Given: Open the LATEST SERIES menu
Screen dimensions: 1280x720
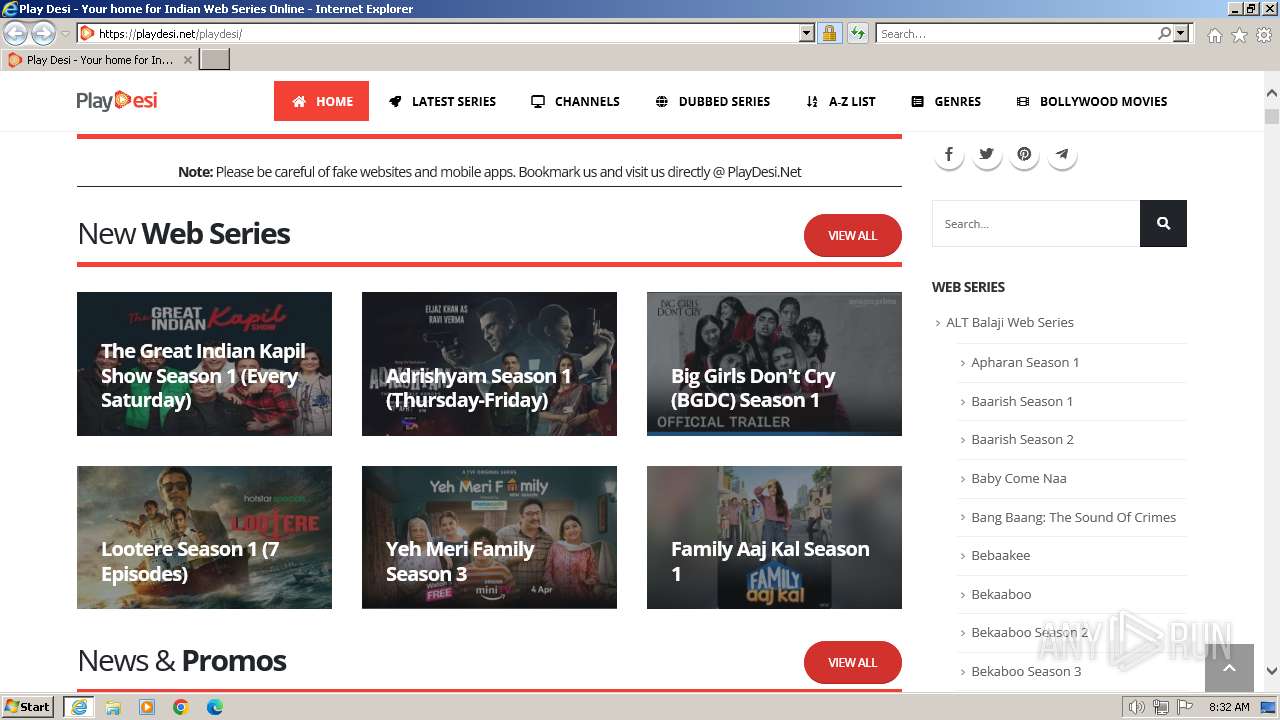Looking at the screenshot, I should coord(442,101).
